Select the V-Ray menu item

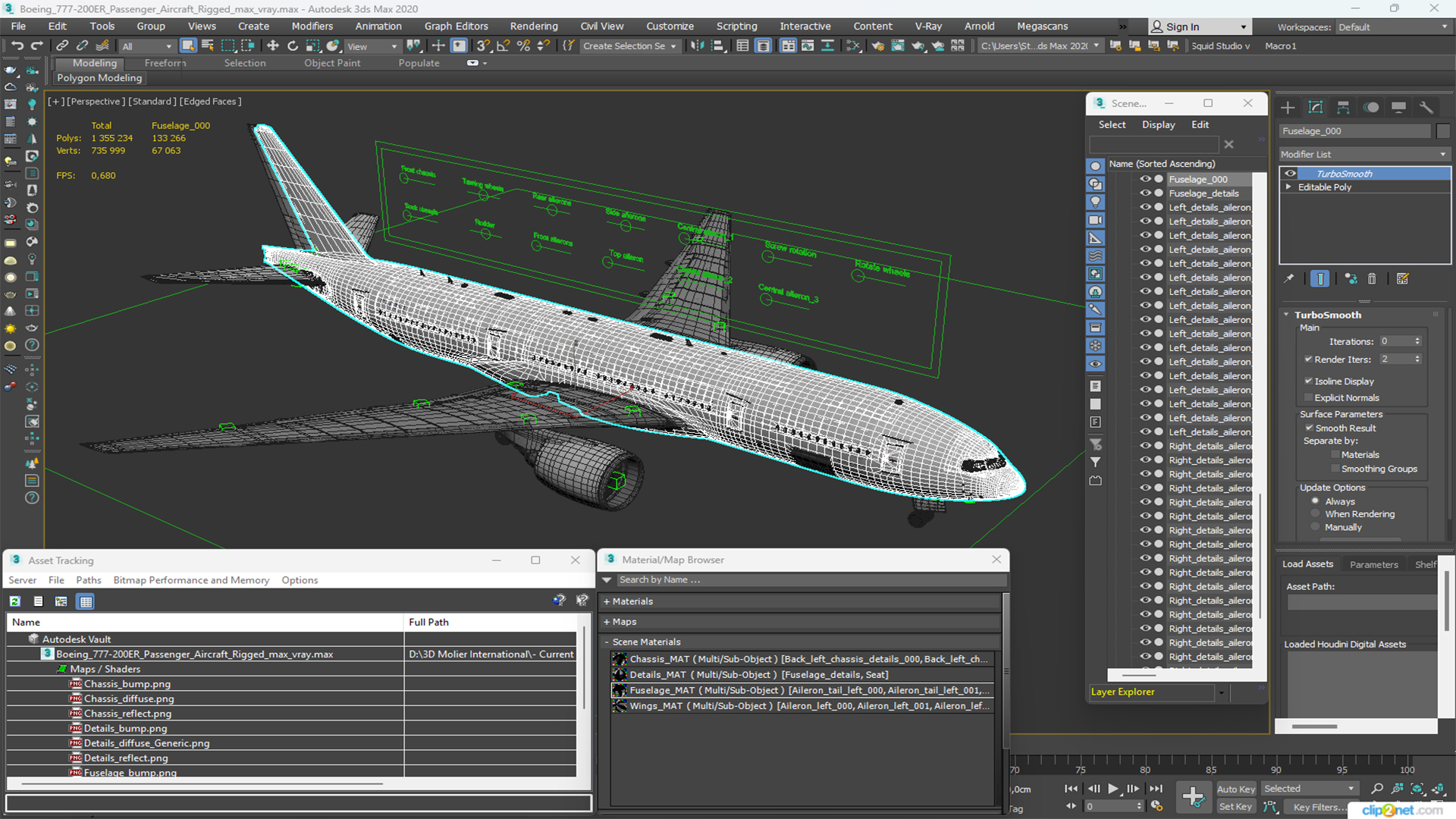[x=921, y=26]
